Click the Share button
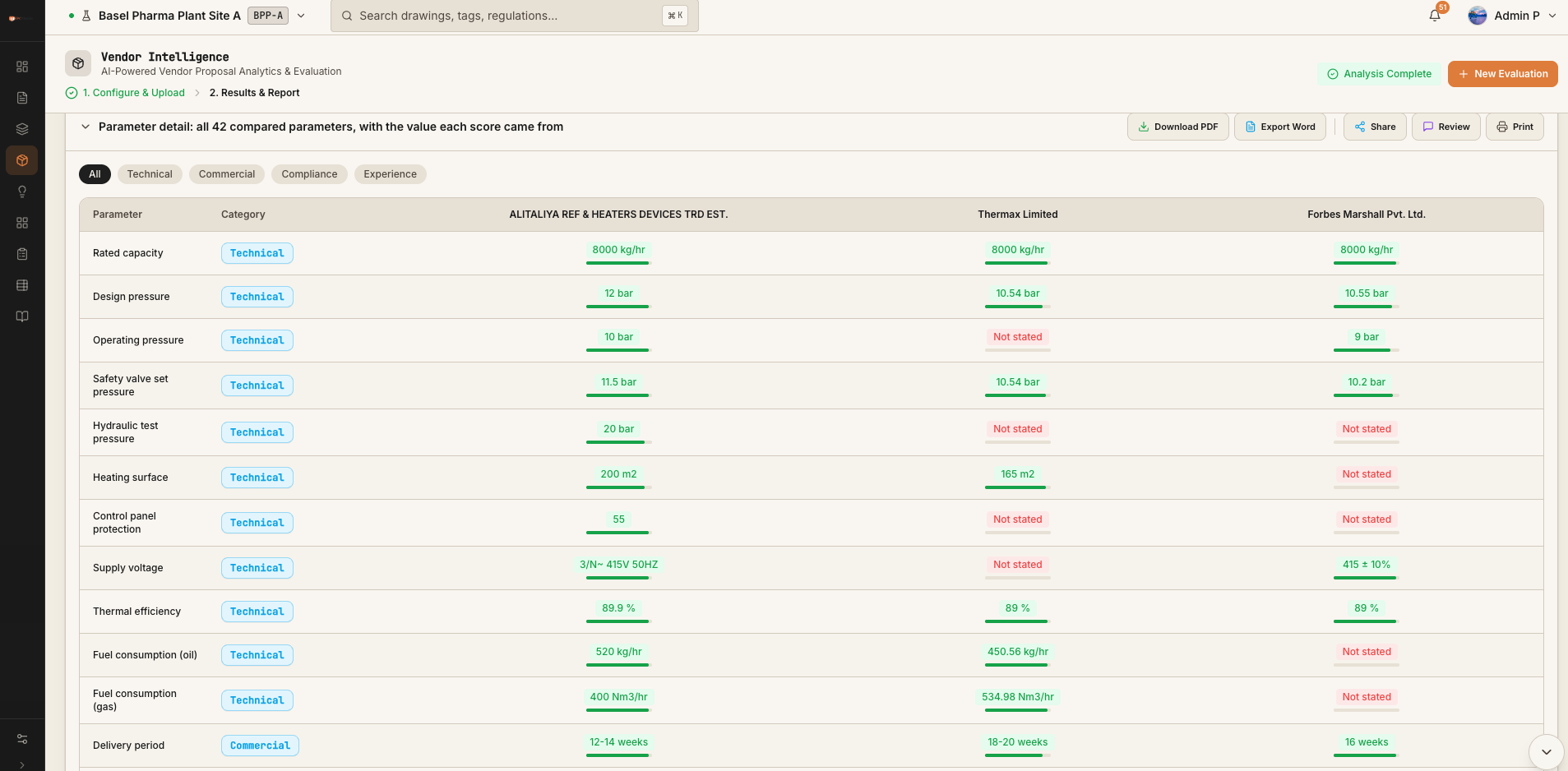 click(1375, 127)
